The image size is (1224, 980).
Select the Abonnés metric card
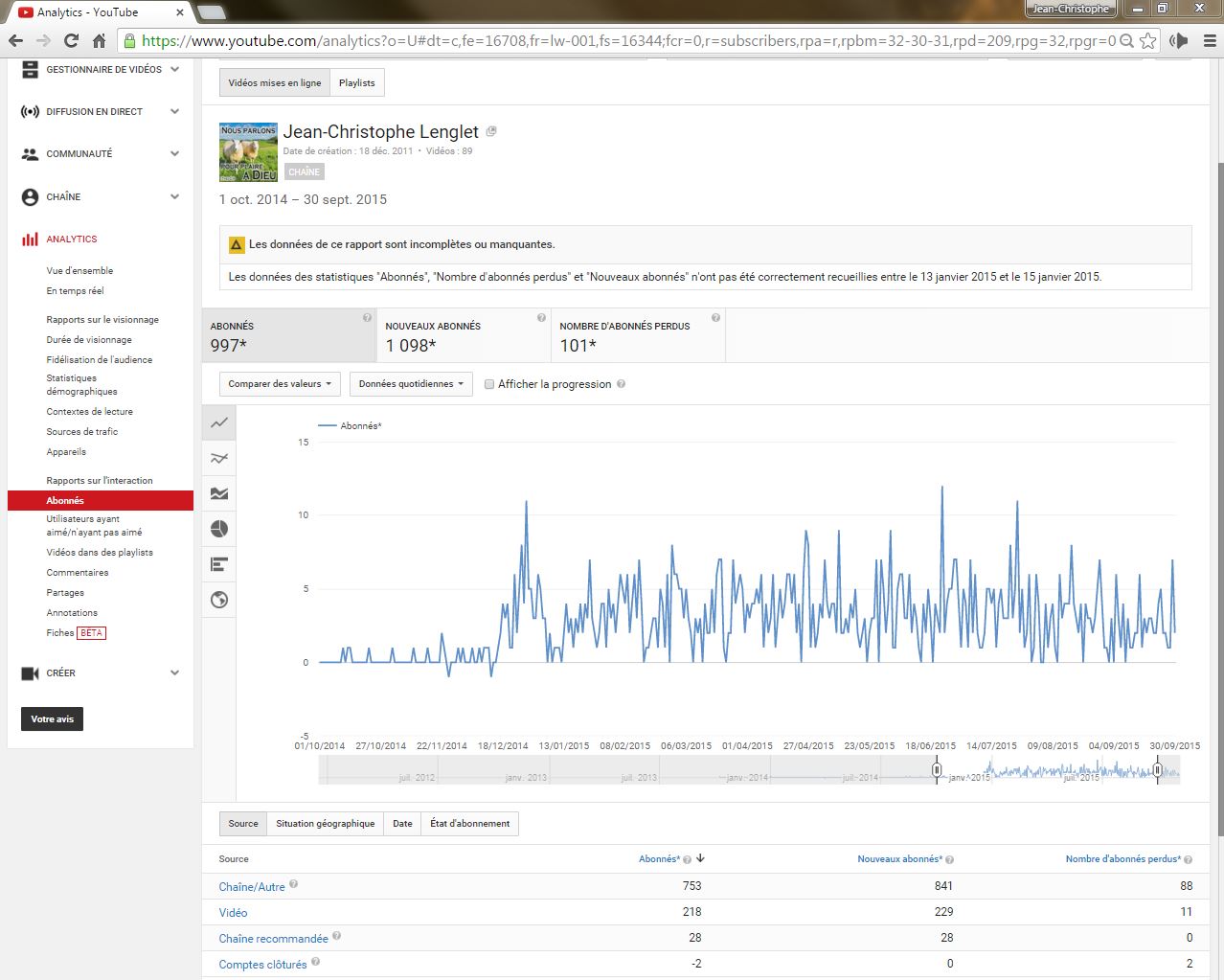[289, 335]
